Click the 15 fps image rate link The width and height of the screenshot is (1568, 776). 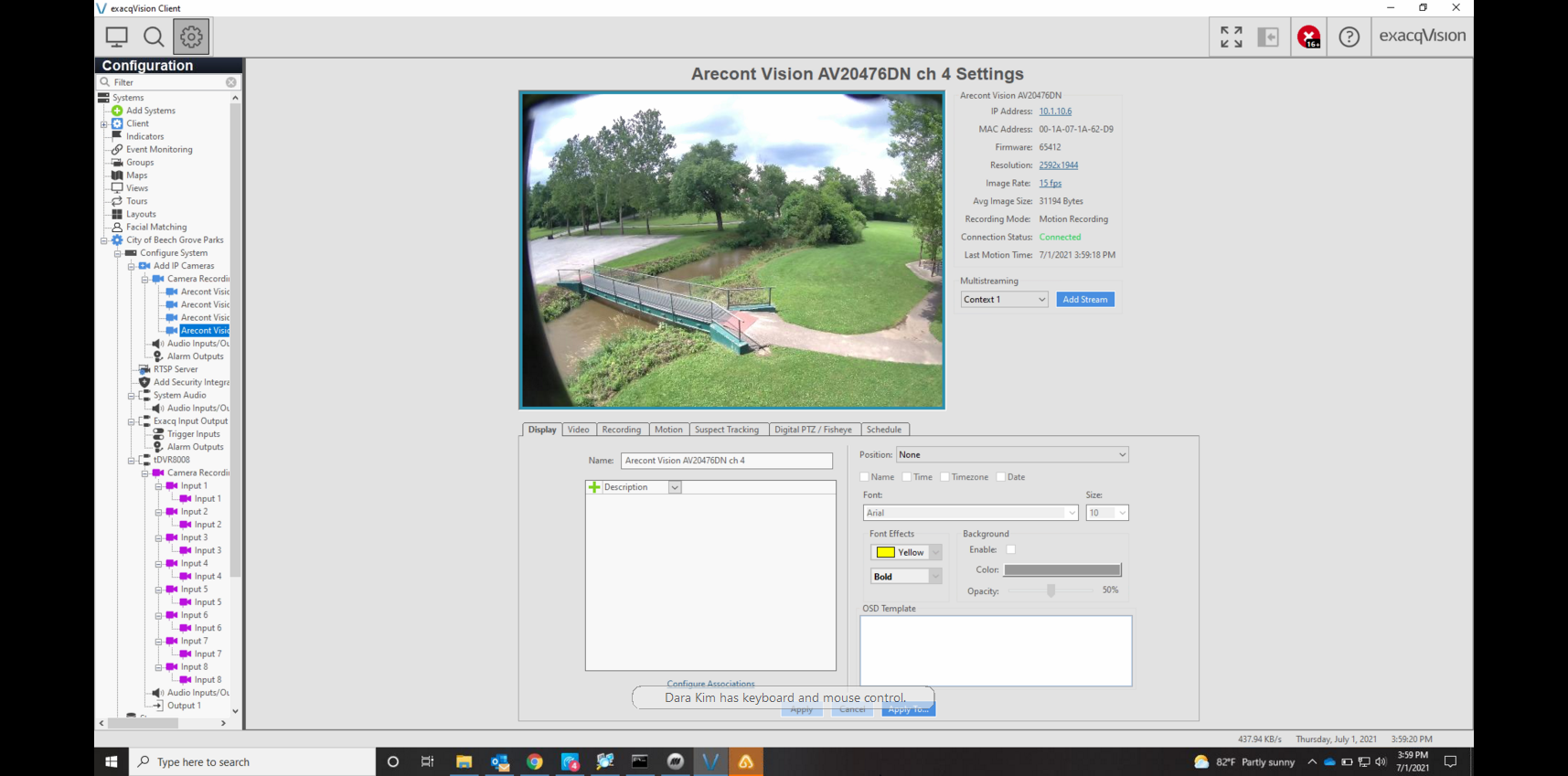click(x=1051, y=184)
